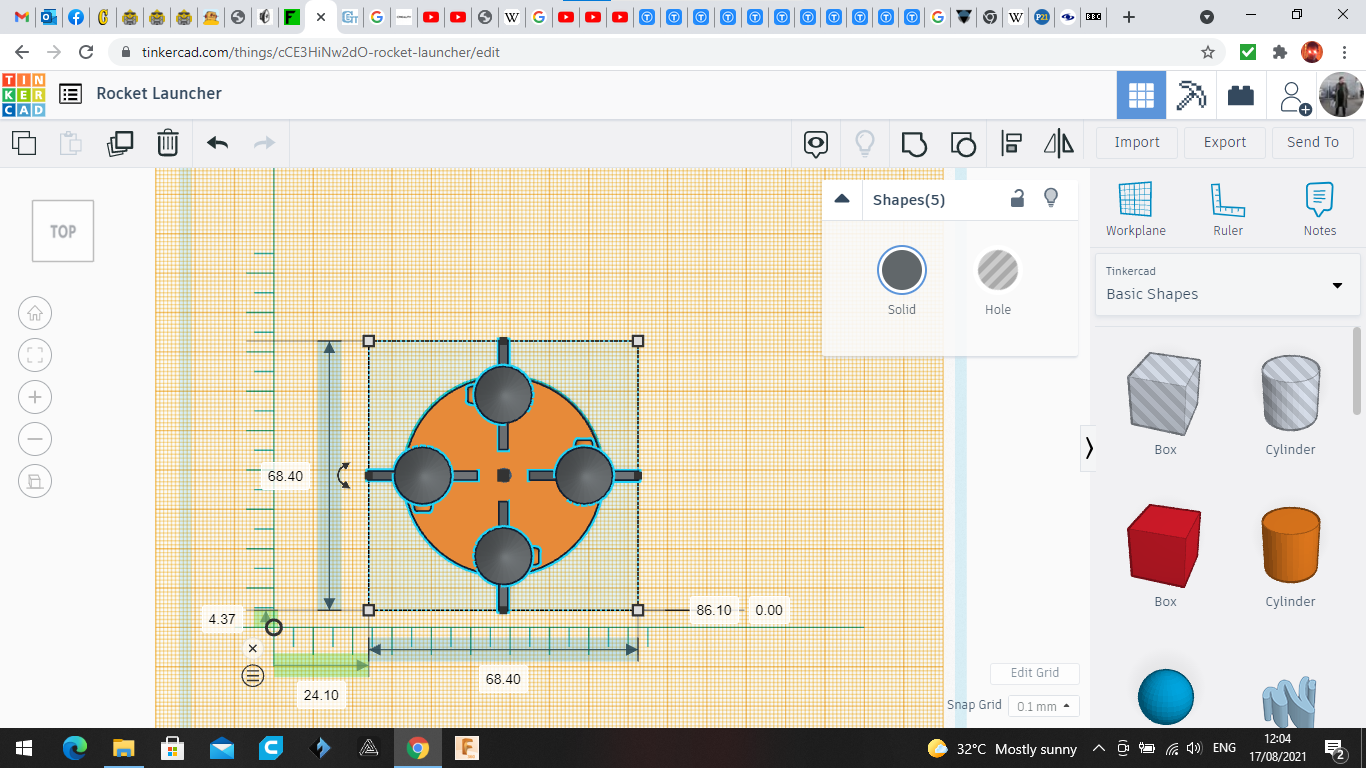1366x768 pixels.
Task: Open the Notes tool
Action: pyautogui.click(x=1319, y=209)
